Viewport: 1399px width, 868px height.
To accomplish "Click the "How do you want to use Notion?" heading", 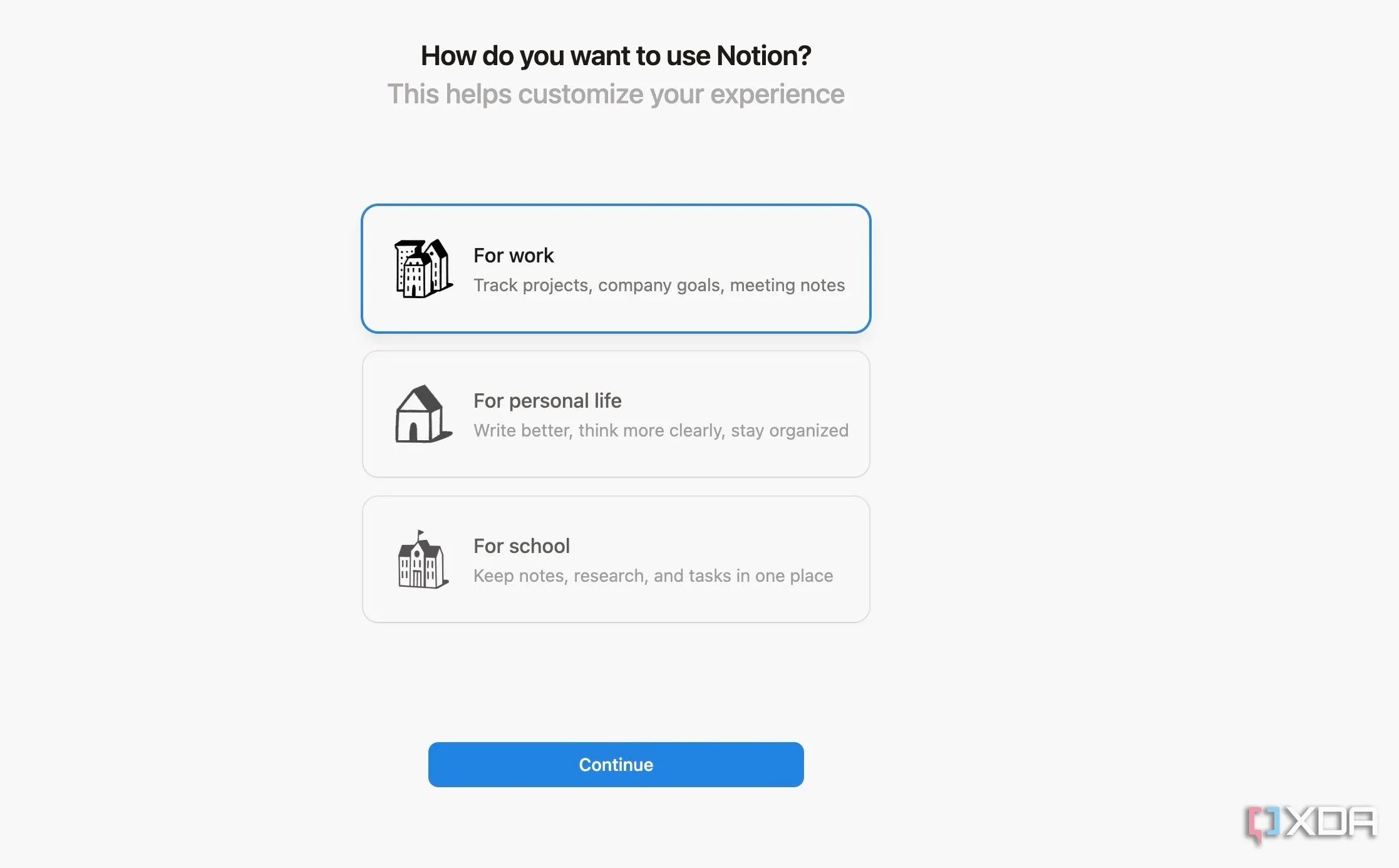I will tap(616, 56).
